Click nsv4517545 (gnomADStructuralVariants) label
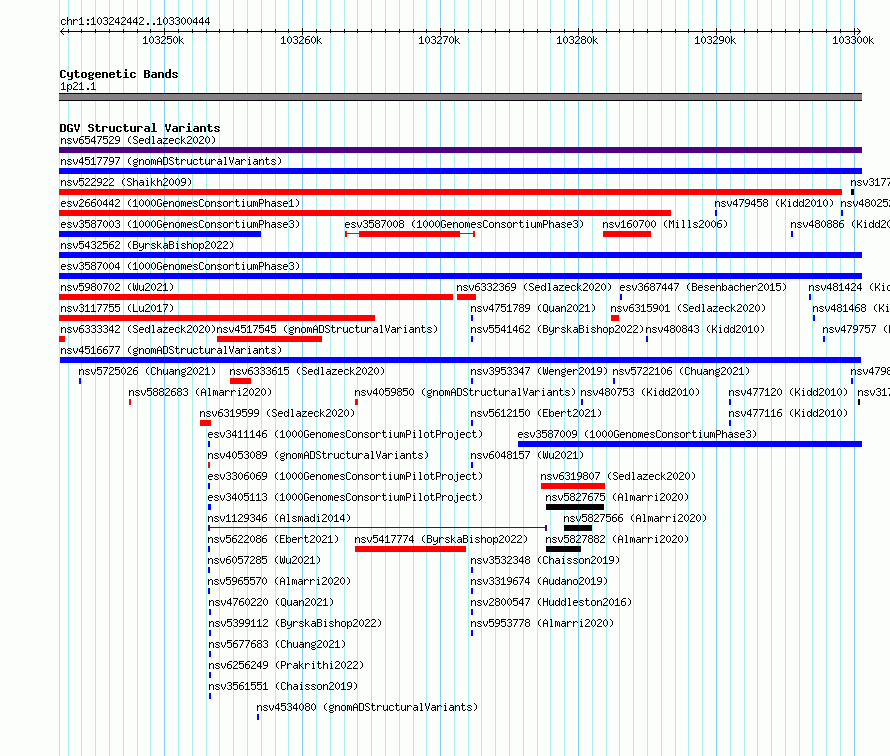 (328, 329)
